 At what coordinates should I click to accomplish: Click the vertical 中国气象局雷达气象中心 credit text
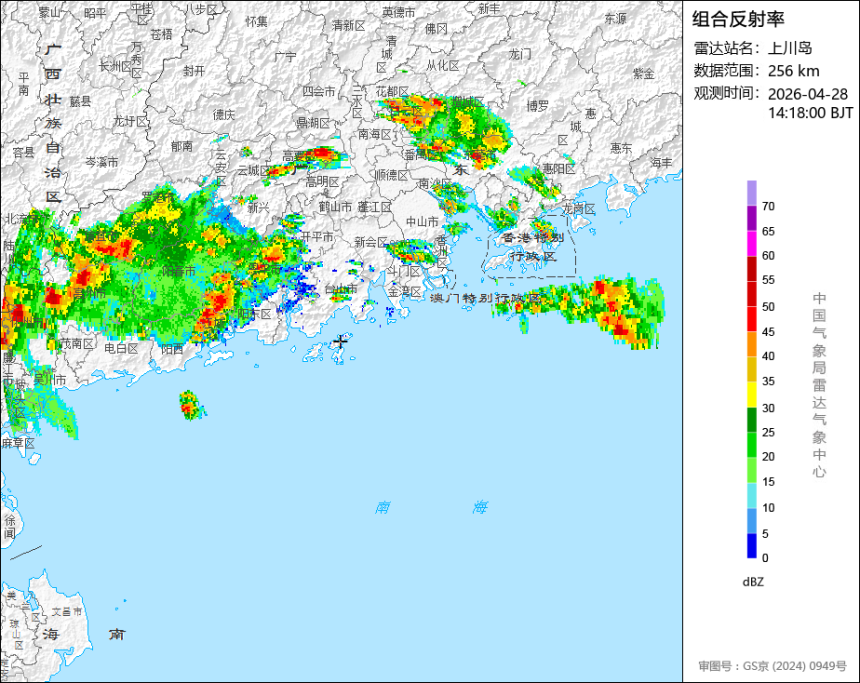pos(819,385)
